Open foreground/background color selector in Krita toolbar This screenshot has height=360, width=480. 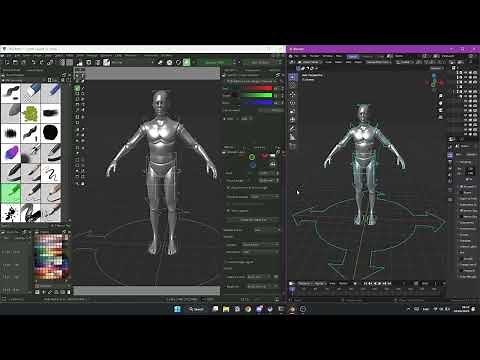click(x=80, y=62)
